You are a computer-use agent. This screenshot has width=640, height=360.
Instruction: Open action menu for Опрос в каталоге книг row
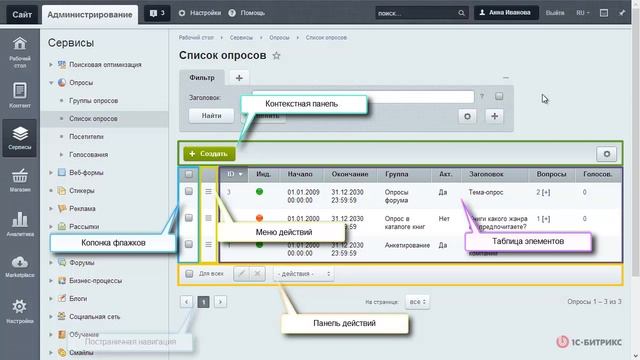[209, 218]
